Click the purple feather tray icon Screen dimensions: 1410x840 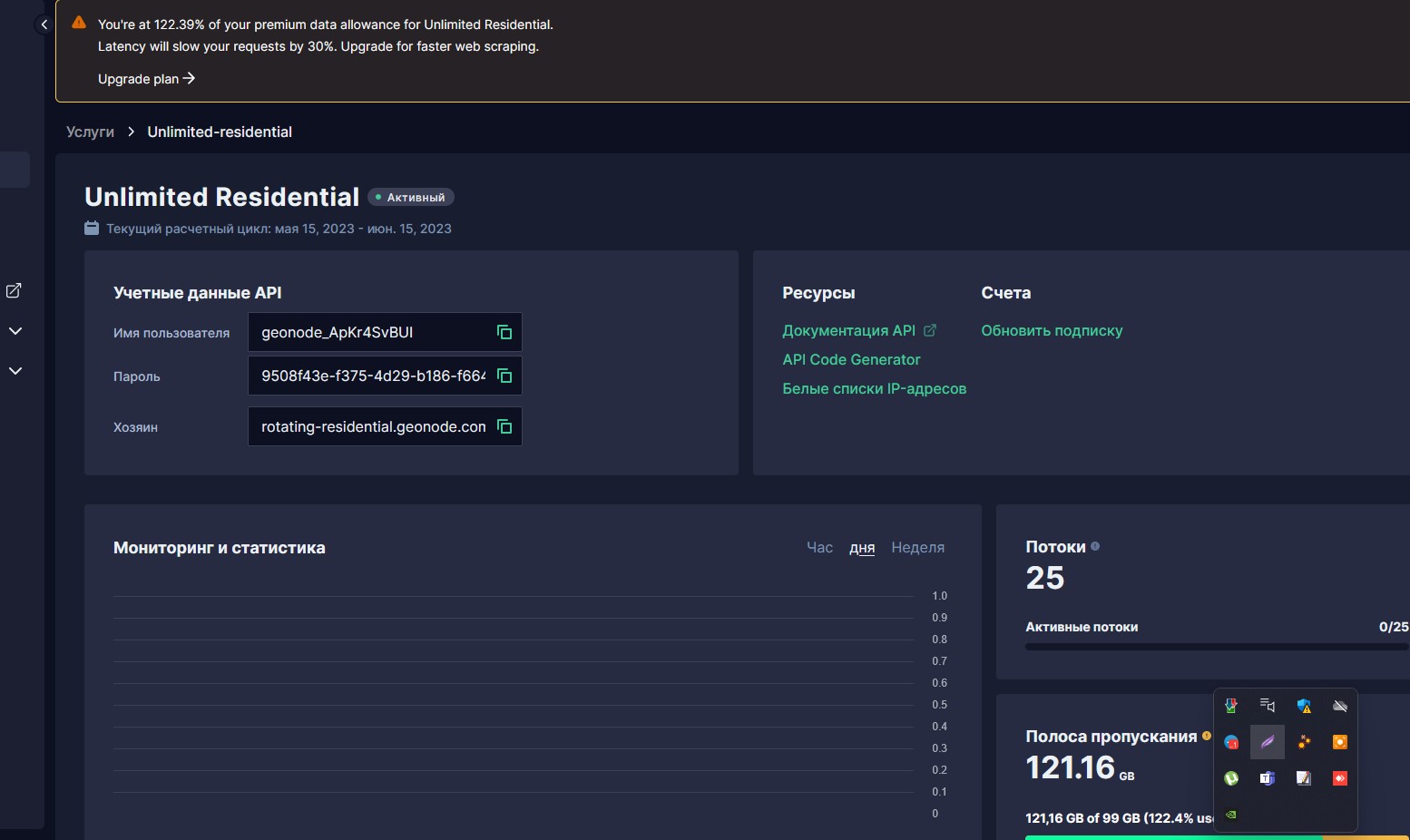(1268, 742)
